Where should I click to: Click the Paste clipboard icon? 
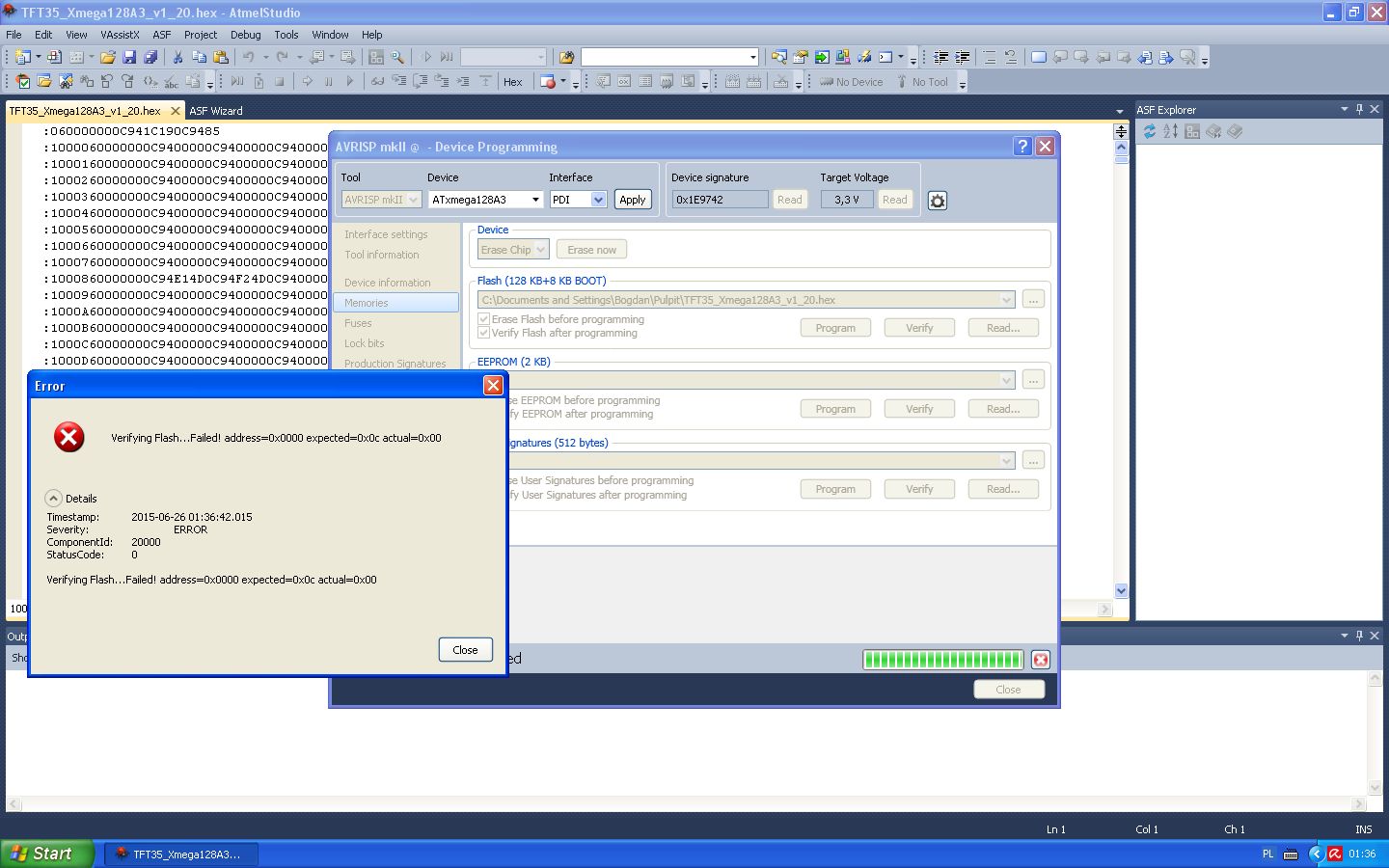click(221, 58)
